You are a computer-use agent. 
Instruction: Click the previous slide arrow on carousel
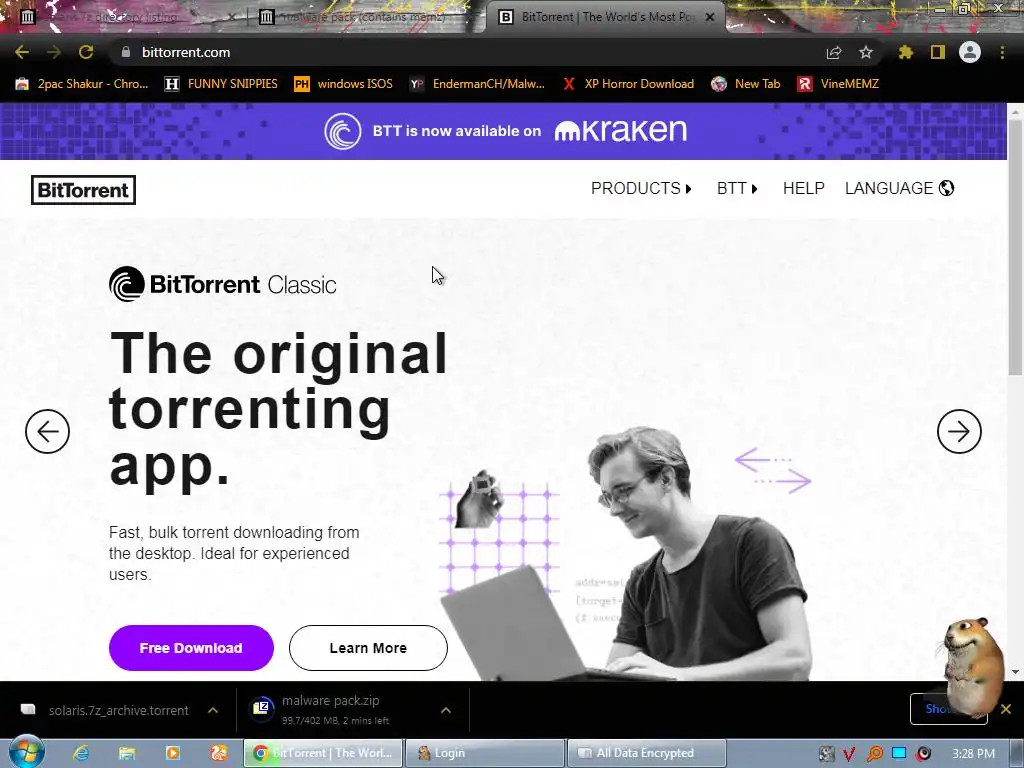tap(47, 431)
